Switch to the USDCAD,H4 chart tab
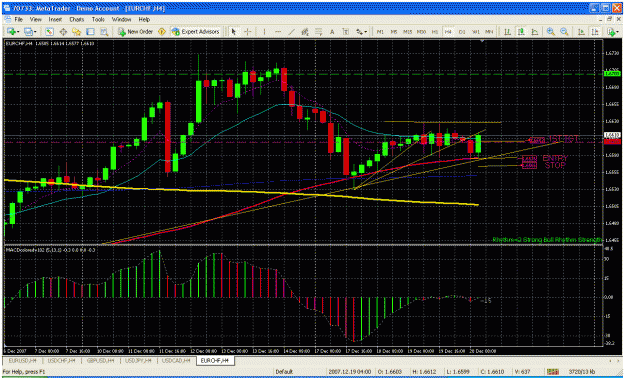 pyautogui.click(x=177, y=360)
